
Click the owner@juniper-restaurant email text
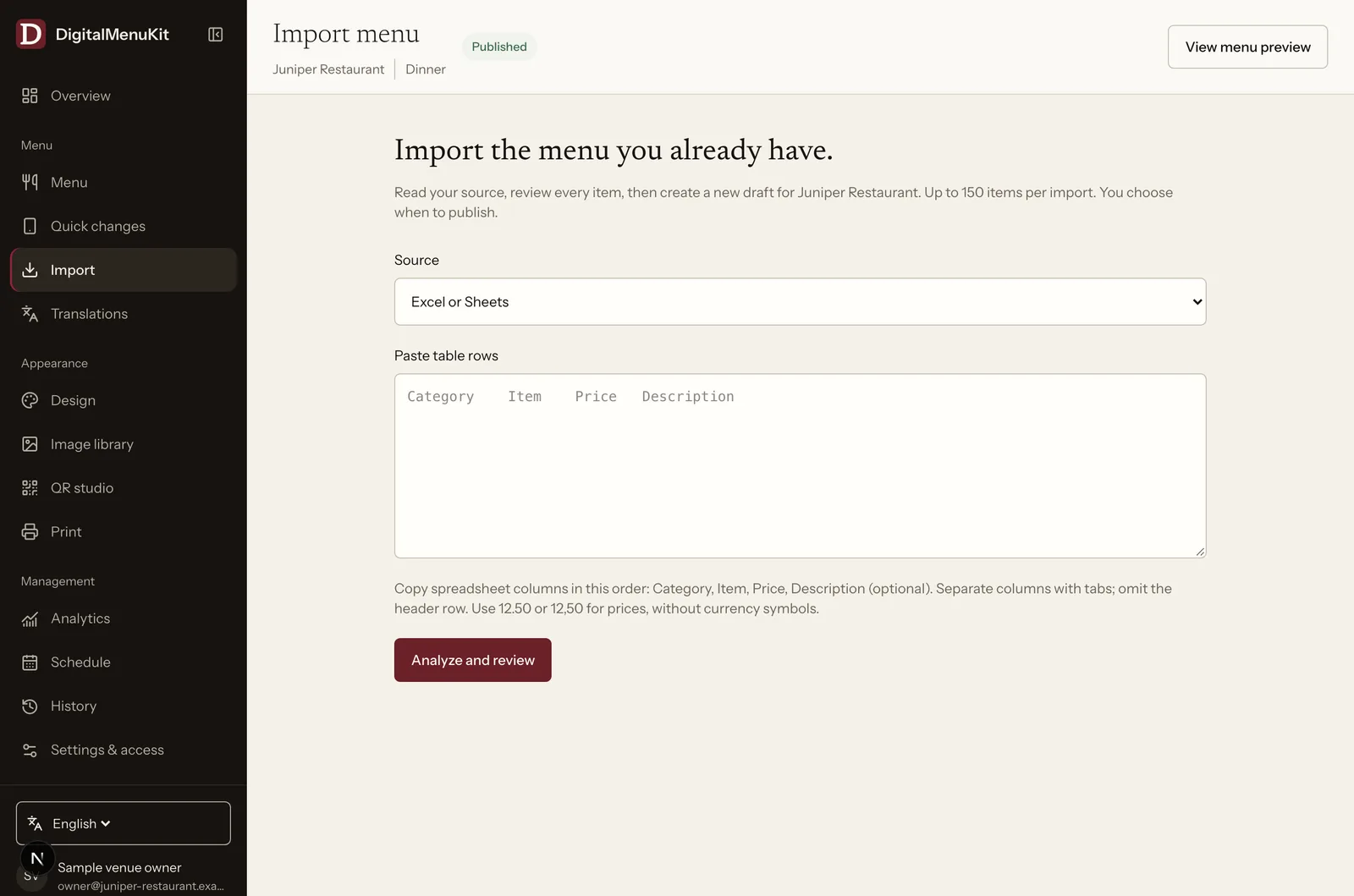[140, 886]
